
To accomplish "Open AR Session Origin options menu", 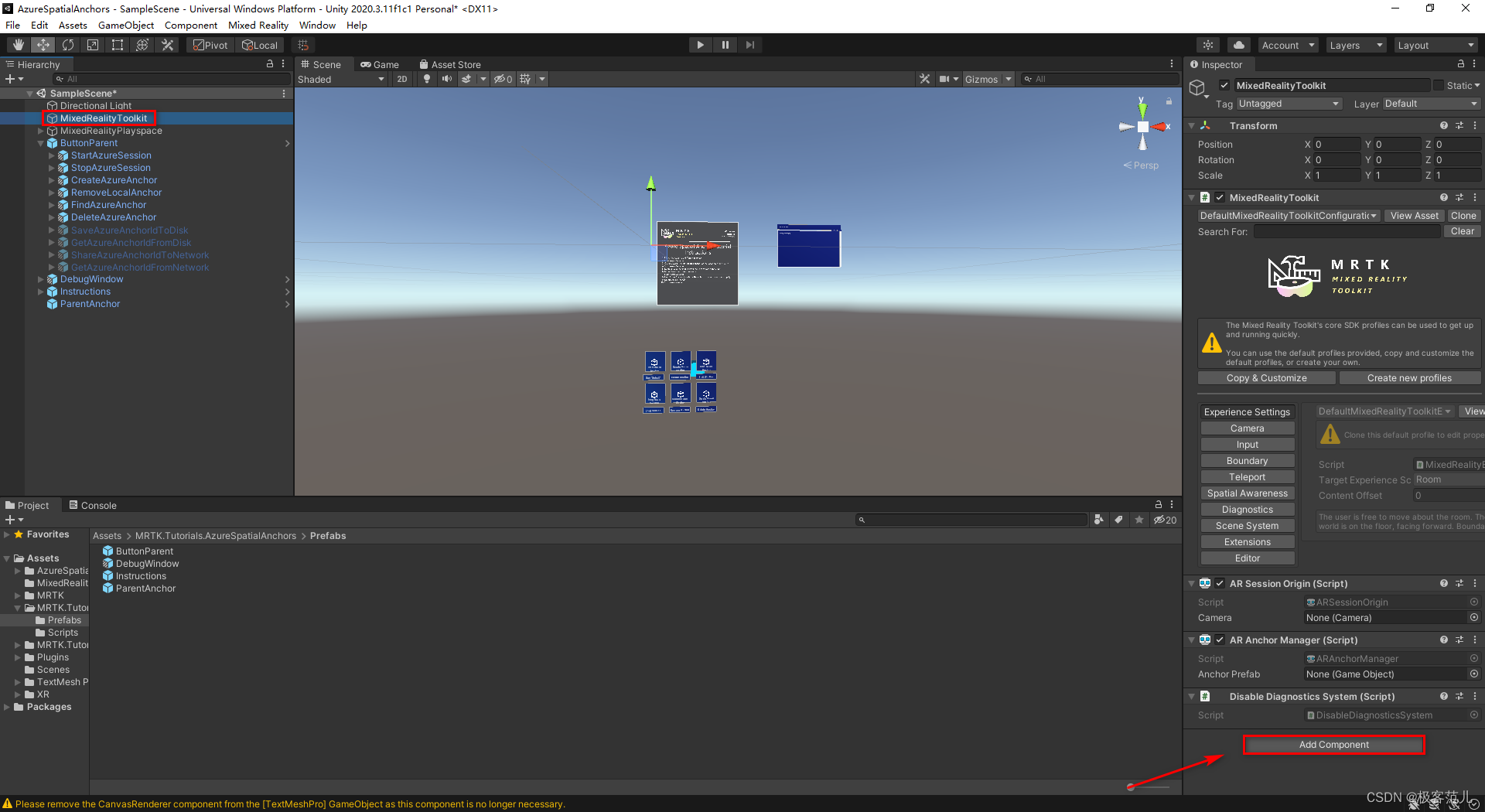I will click(1475, 583).
